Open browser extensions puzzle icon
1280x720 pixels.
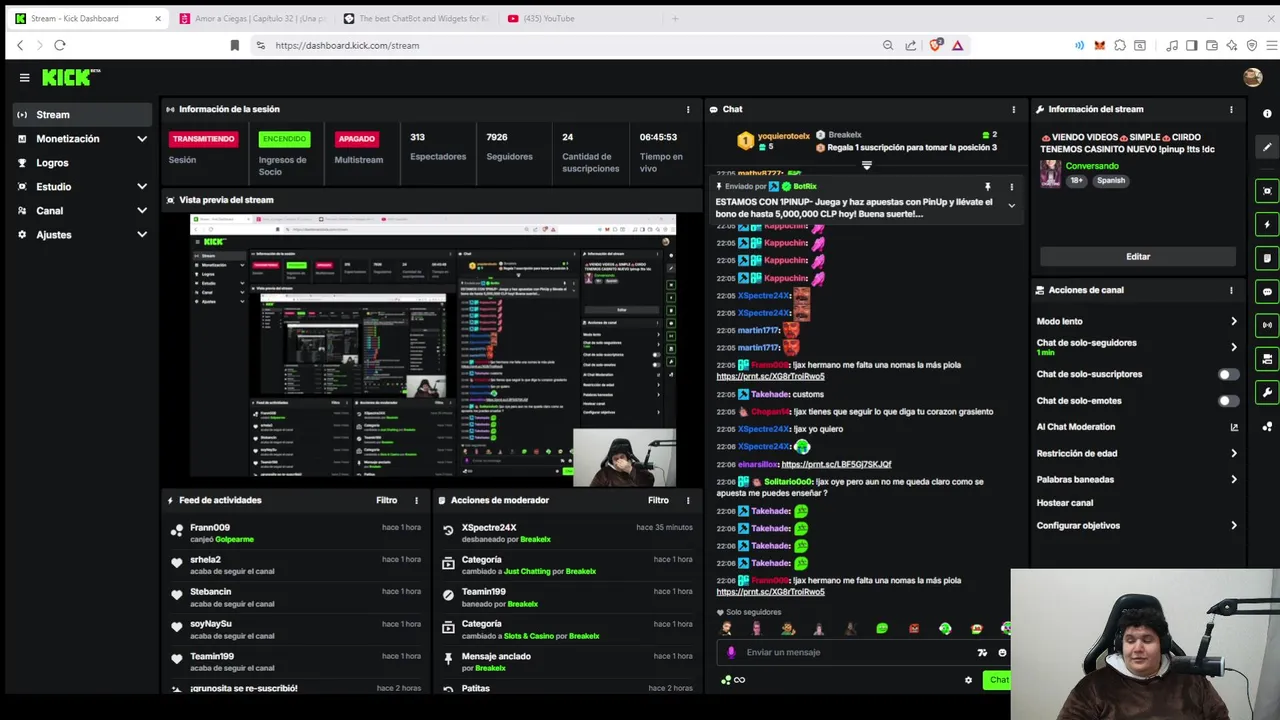(1120, 45)
